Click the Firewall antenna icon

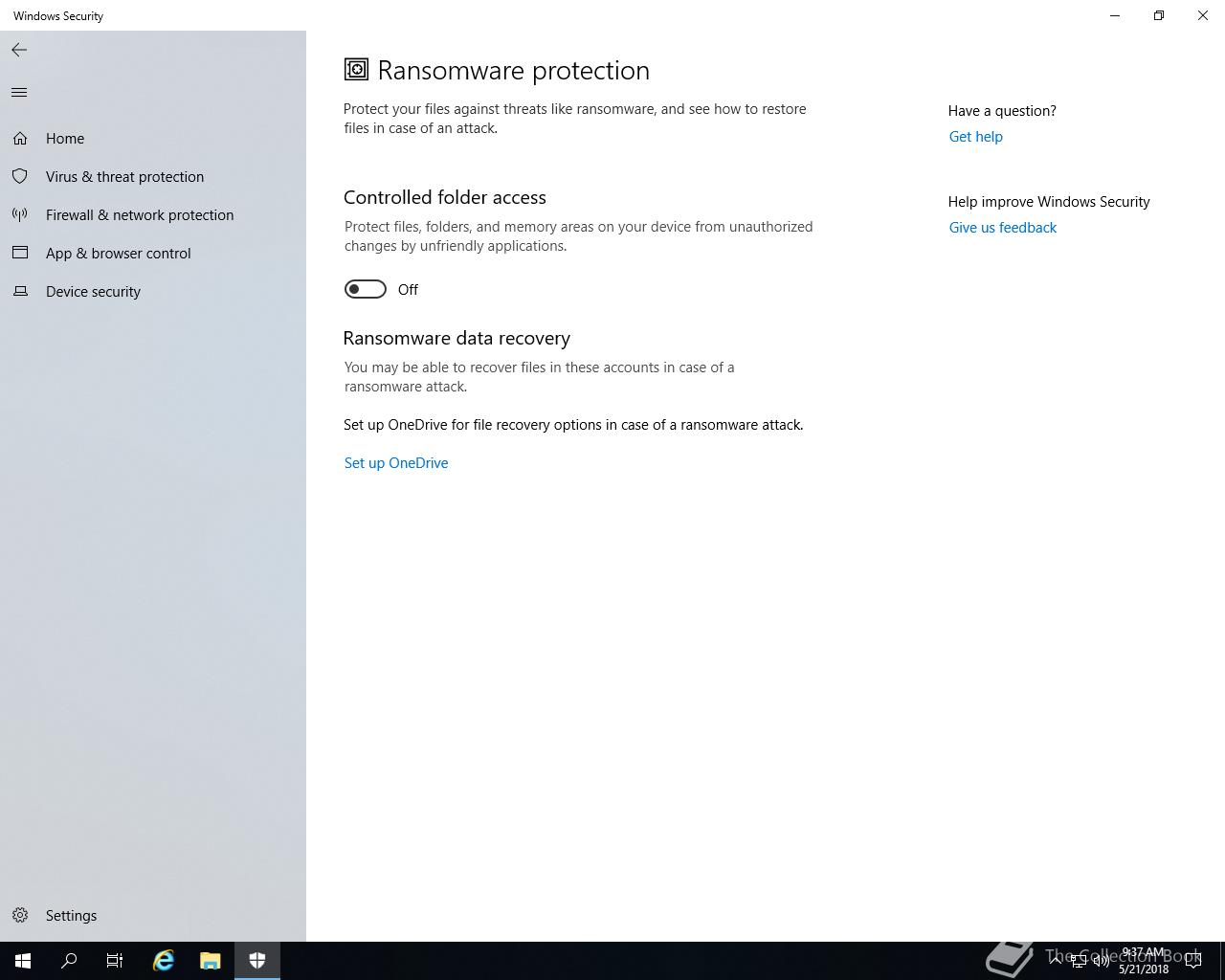[x=20, y=215]
